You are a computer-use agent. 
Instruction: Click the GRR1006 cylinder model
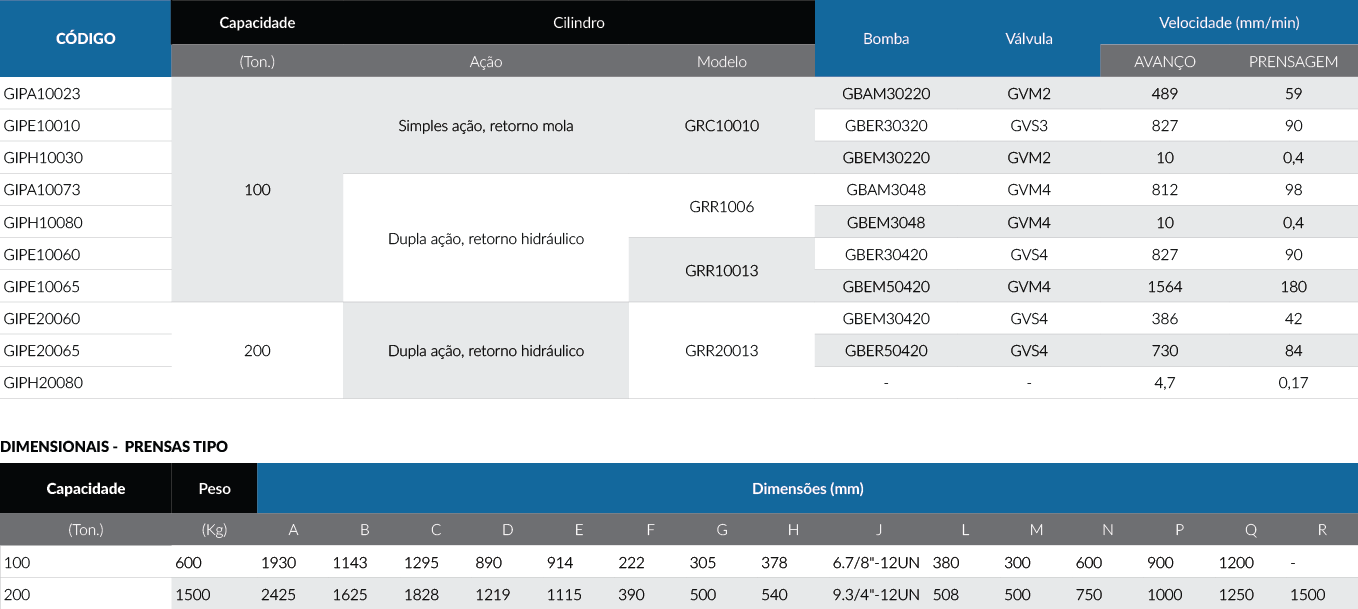pos(721,207)
